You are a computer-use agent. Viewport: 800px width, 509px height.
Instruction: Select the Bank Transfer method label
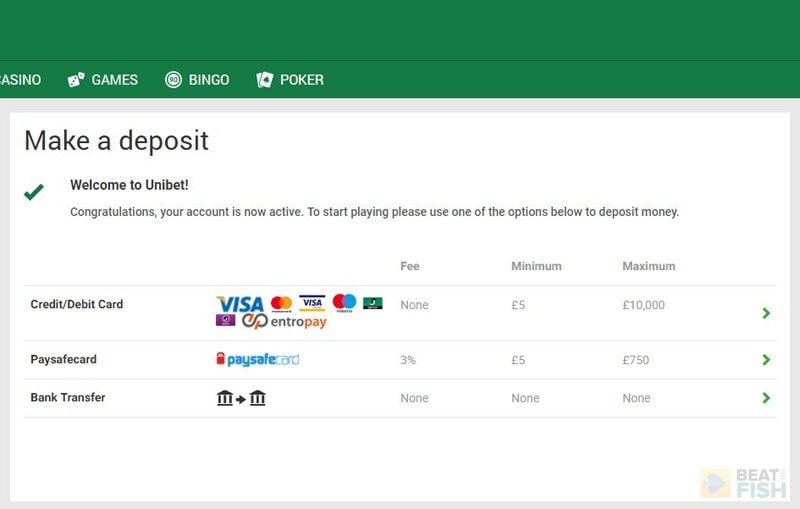(x=68, y=398)
